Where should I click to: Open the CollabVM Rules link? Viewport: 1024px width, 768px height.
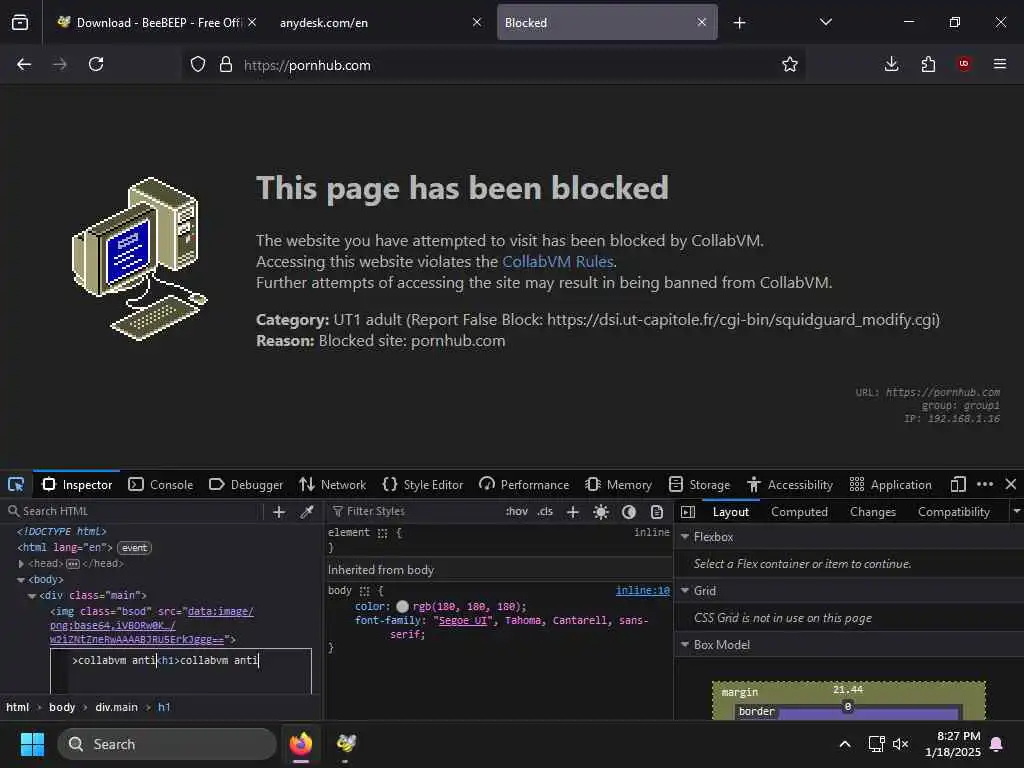click(x=558, y=262)
